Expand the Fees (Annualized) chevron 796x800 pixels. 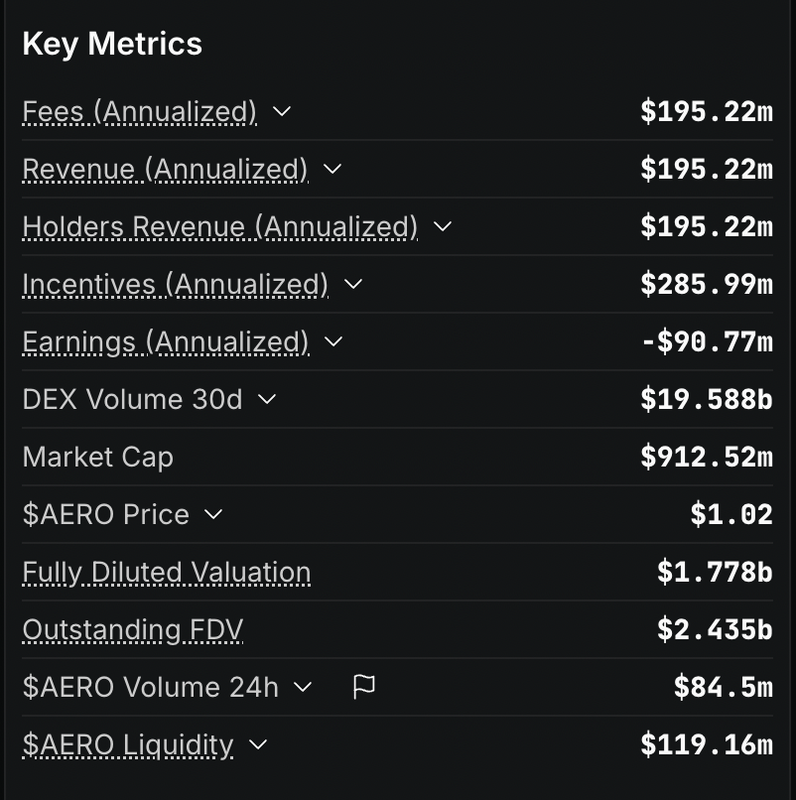pos(282,111)
